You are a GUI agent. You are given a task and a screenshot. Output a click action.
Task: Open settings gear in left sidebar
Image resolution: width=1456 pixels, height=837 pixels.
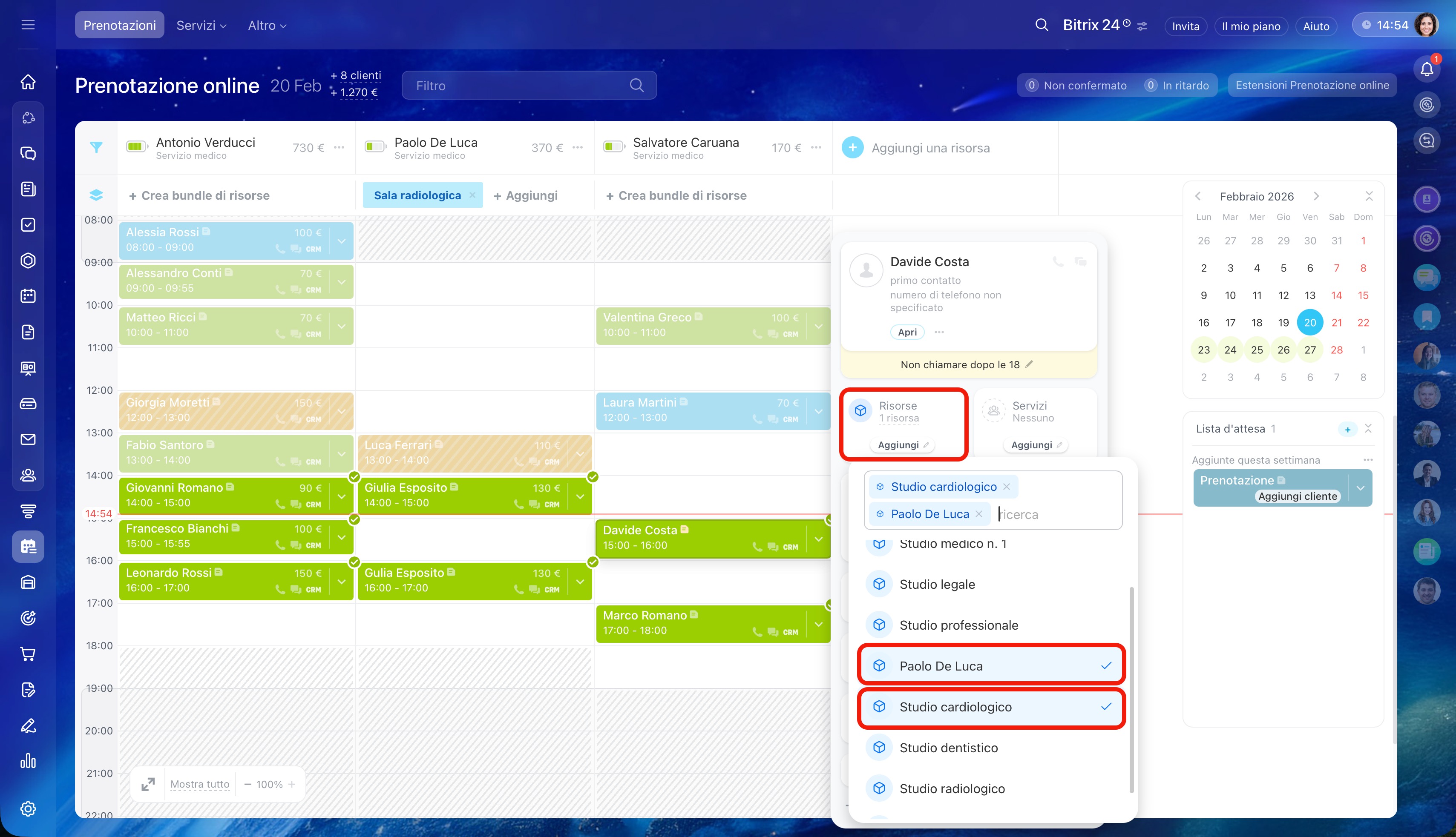28,809
